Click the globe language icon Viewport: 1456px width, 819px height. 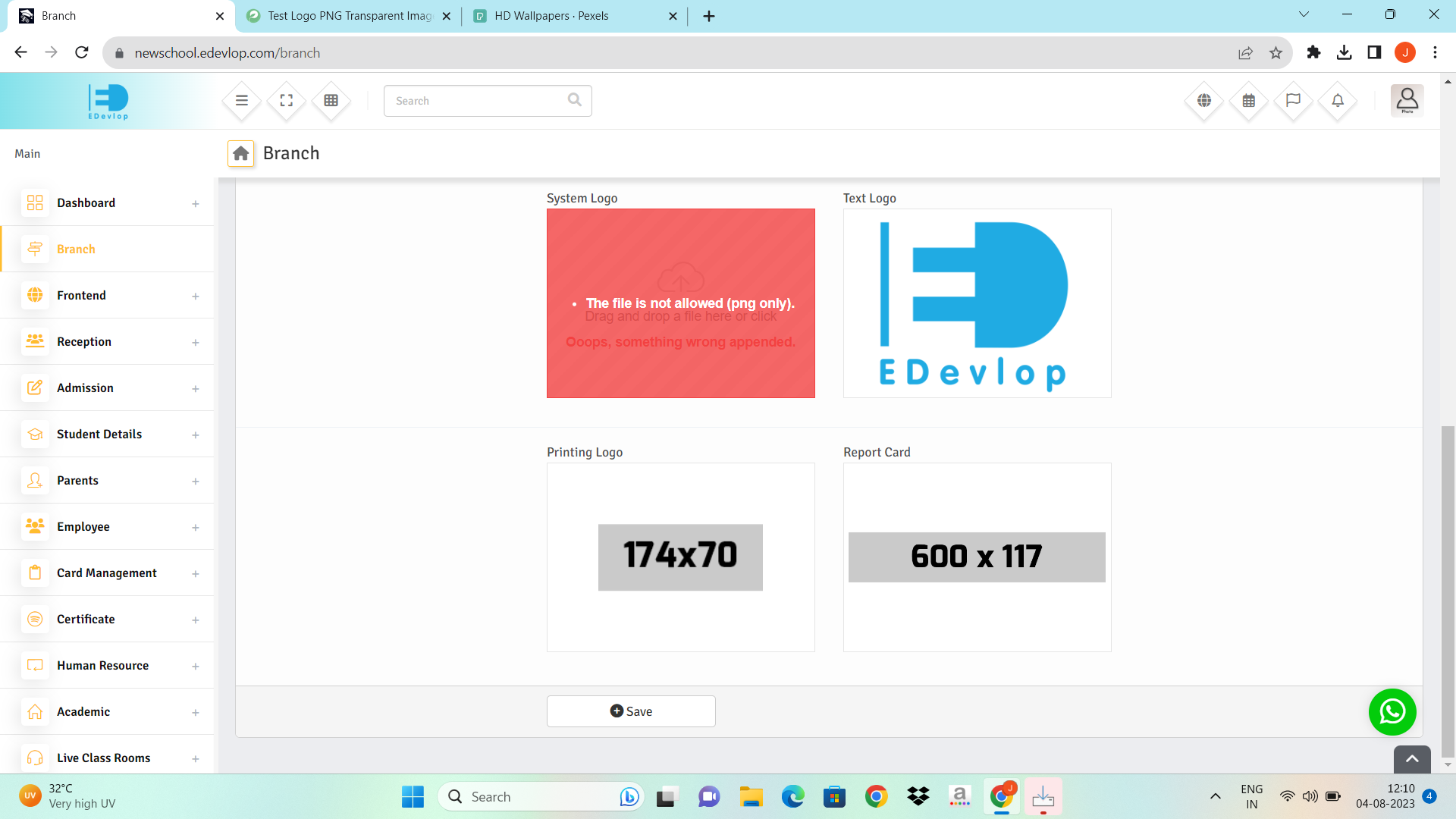[x=1204, y=100]
